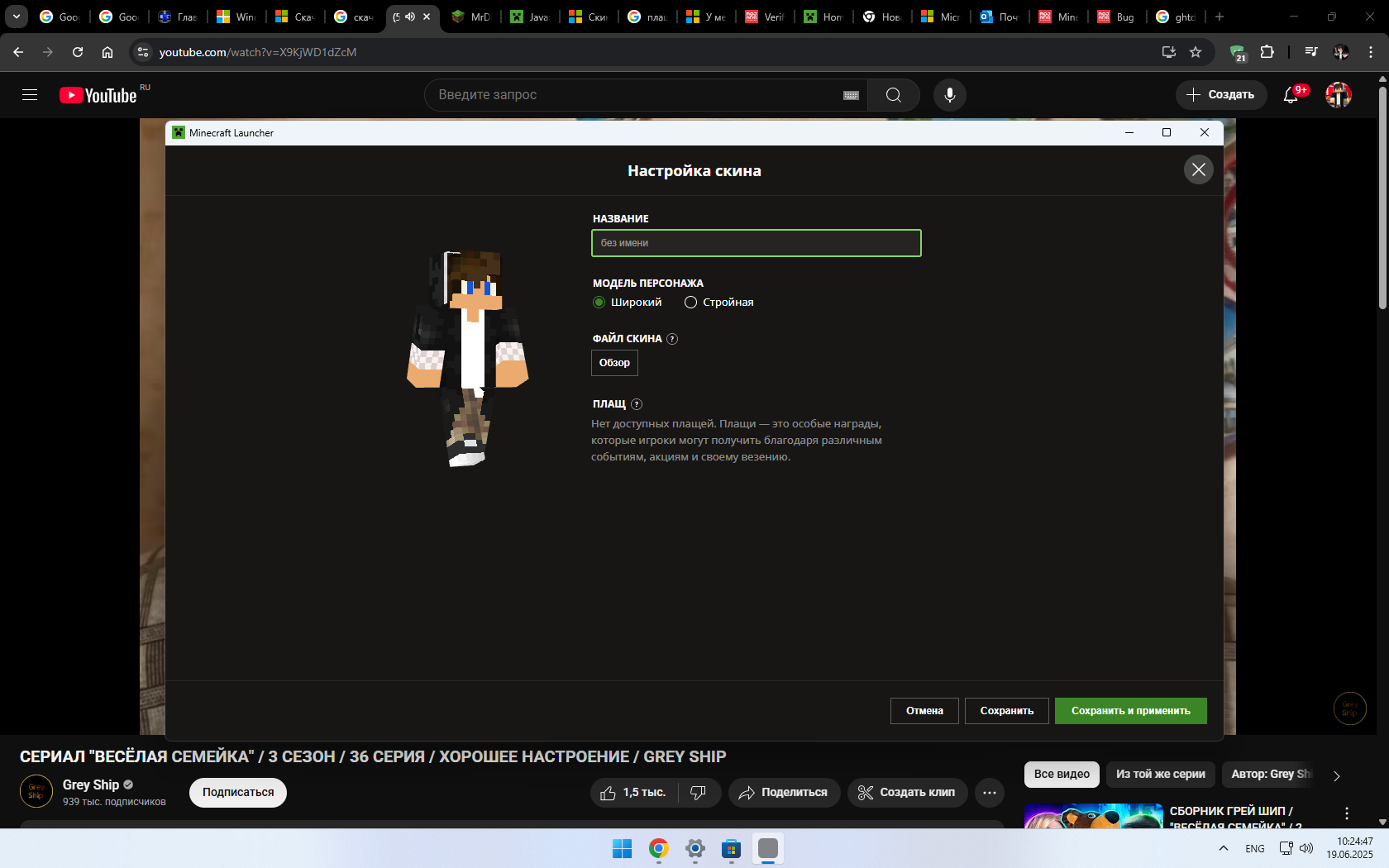Open the Grey Ship channel link
The image size is (1389, 868).
tap(91, 785)
